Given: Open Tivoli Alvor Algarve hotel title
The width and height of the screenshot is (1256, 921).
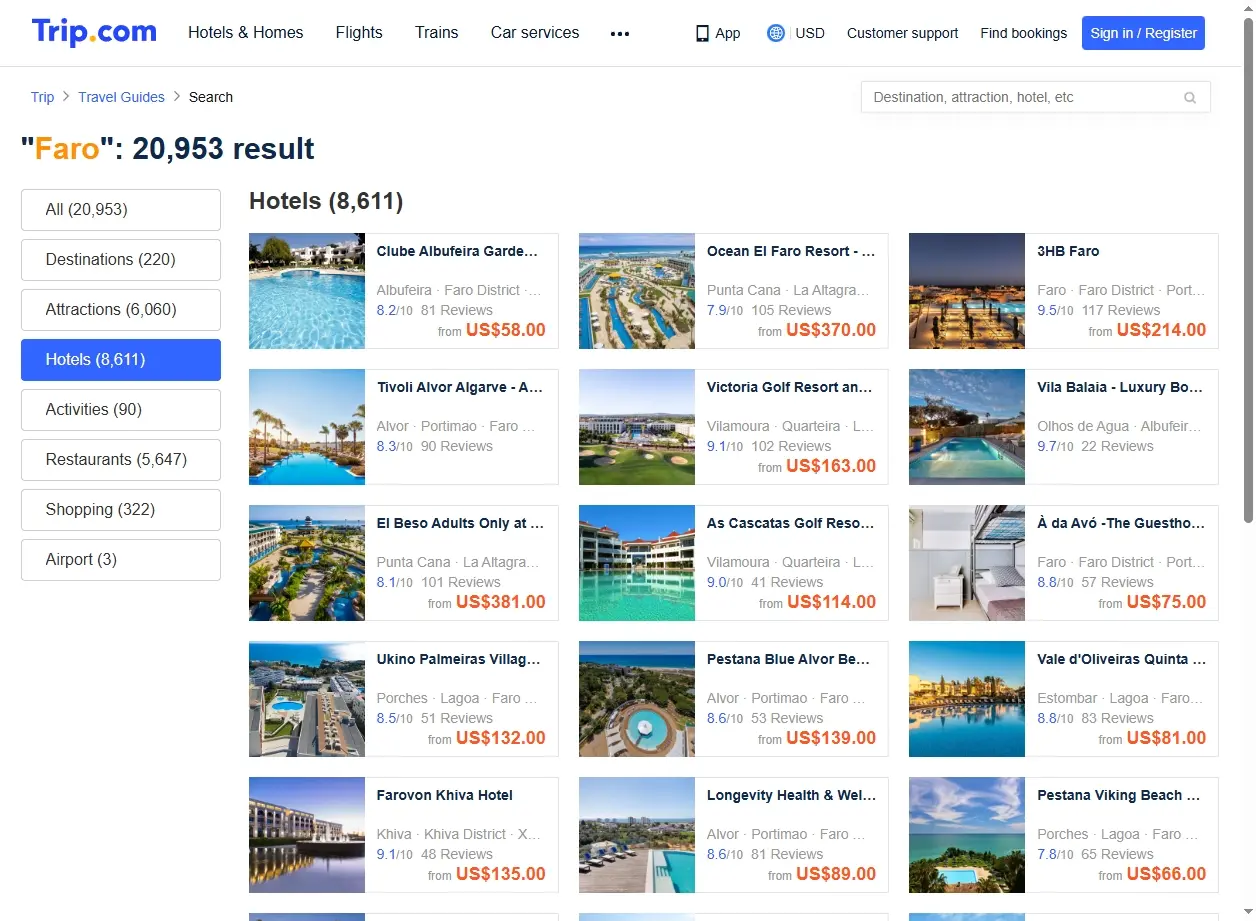Looking at the screenshot, I should tap(460, 387).
